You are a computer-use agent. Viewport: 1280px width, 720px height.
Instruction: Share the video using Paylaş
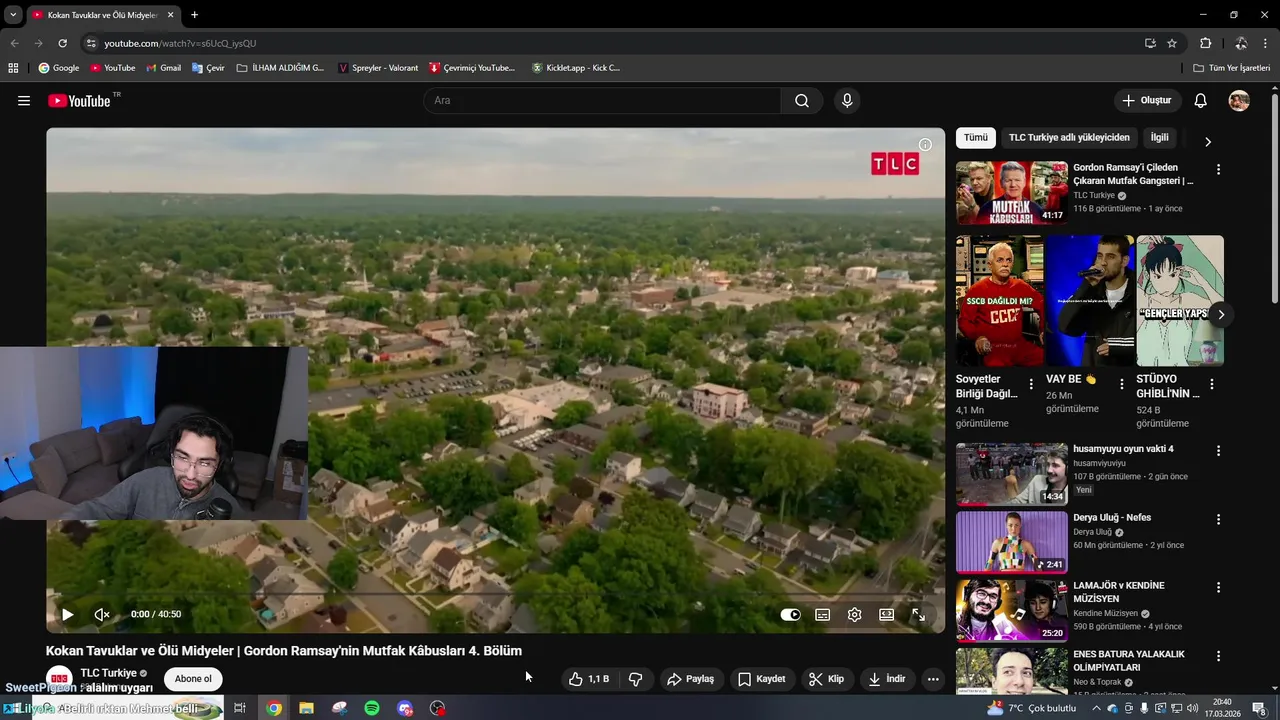pos(690,679)
